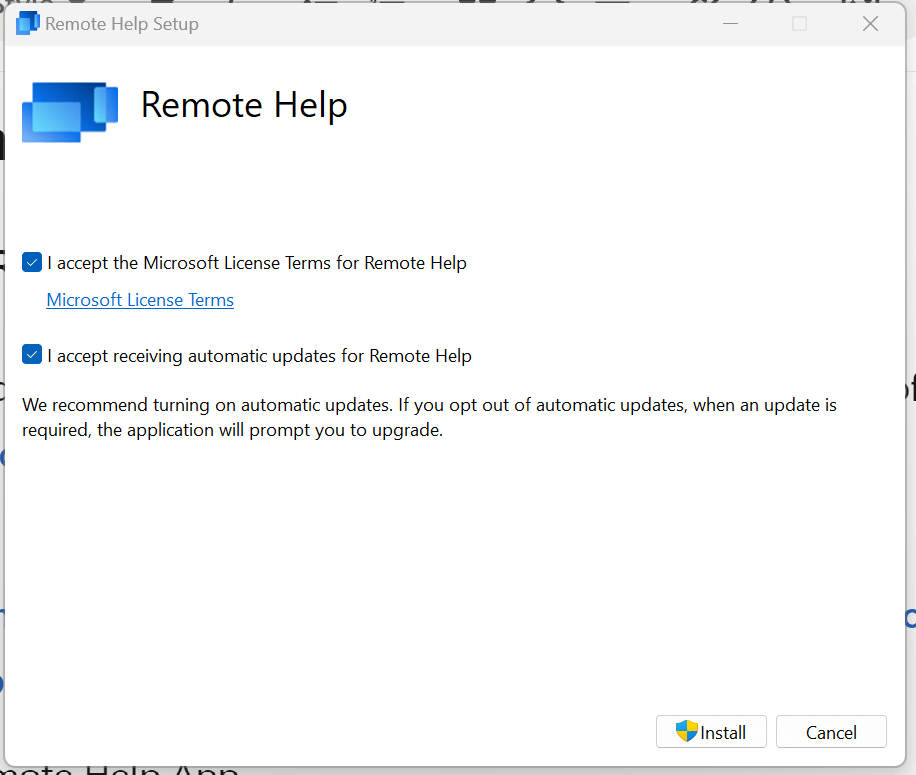Screen dimensions: 916x775
Task: Click the Remote Help logo in the header
Action: (x=70, y=112)
